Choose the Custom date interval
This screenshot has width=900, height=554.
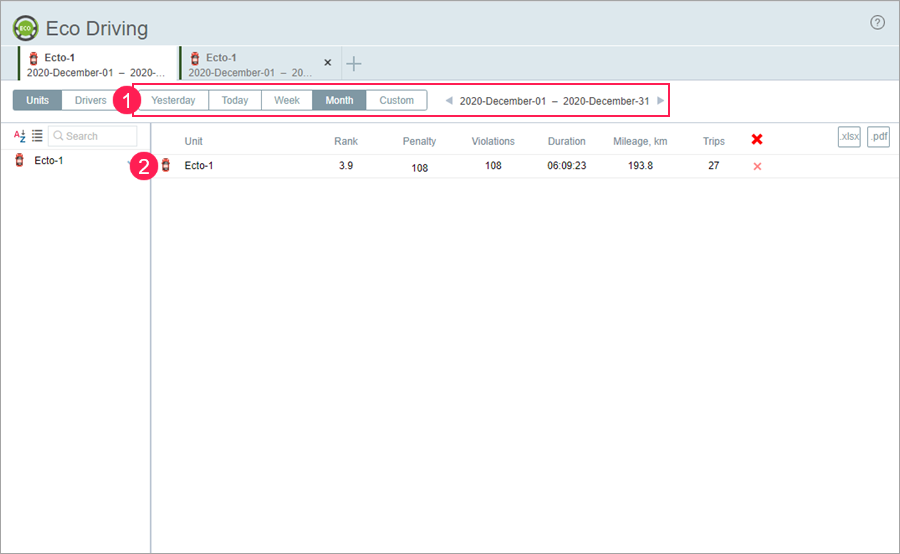(396, 100)
